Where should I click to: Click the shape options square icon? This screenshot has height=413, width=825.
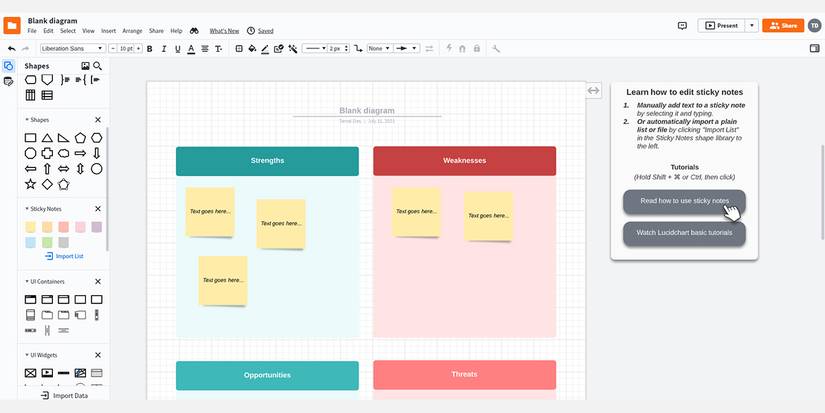point(239,48)
